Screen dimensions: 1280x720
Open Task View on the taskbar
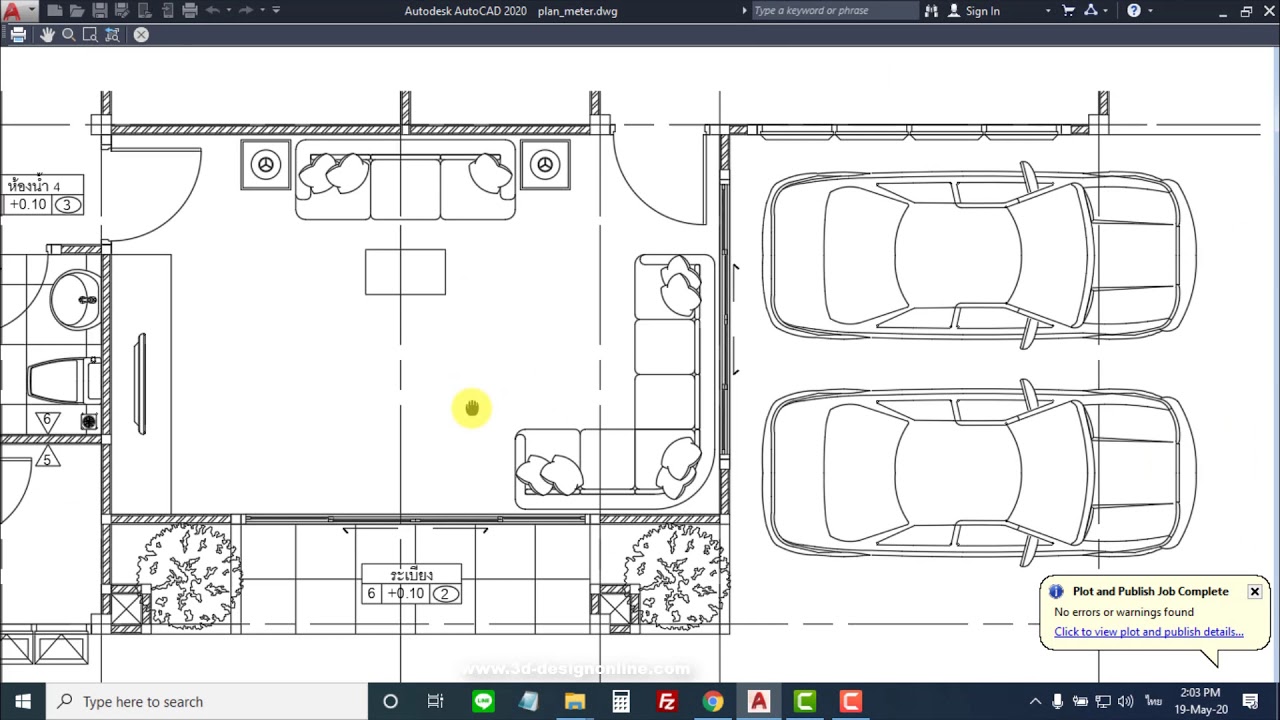[435, 701]
